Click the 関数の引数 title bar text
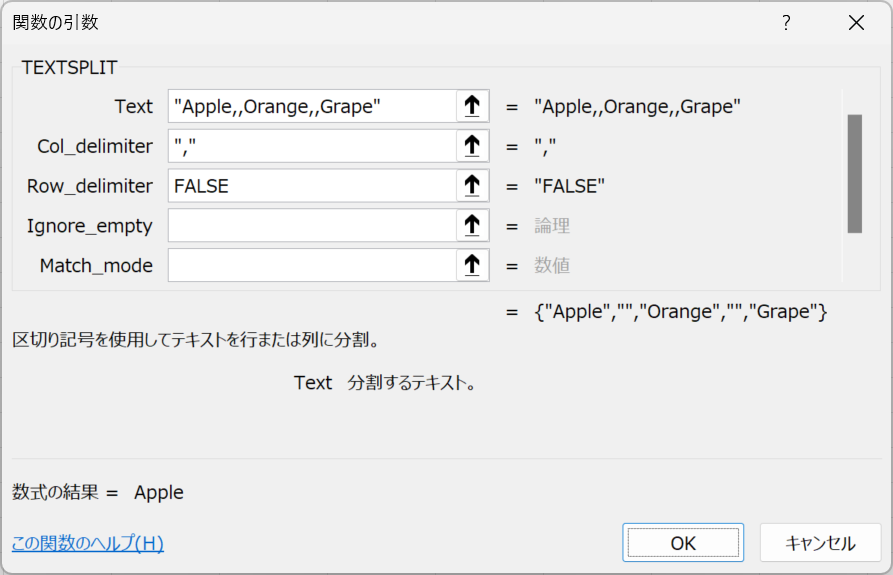 tap(56, 23)
